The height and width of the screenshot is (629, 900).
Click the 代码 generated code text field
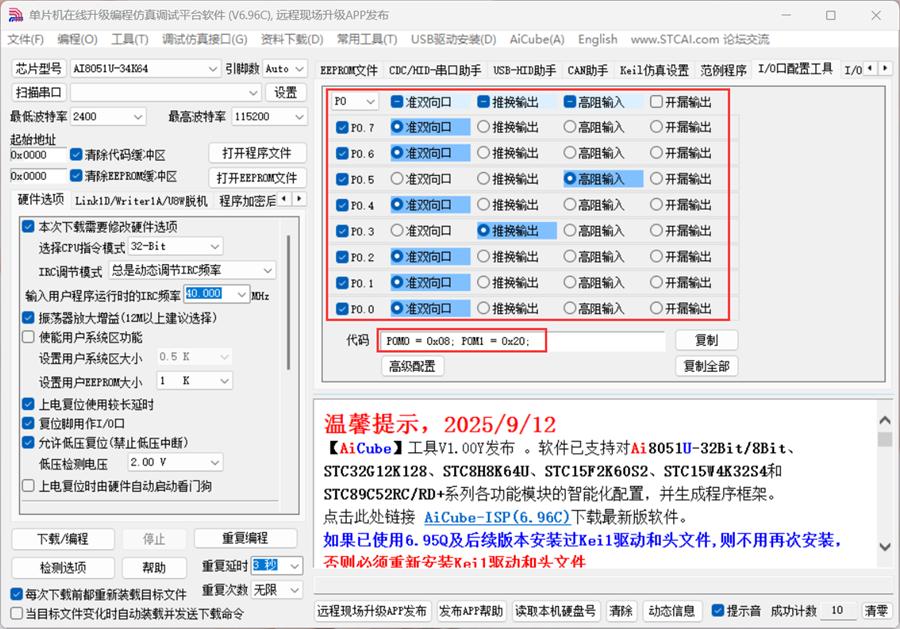[521, 341]
